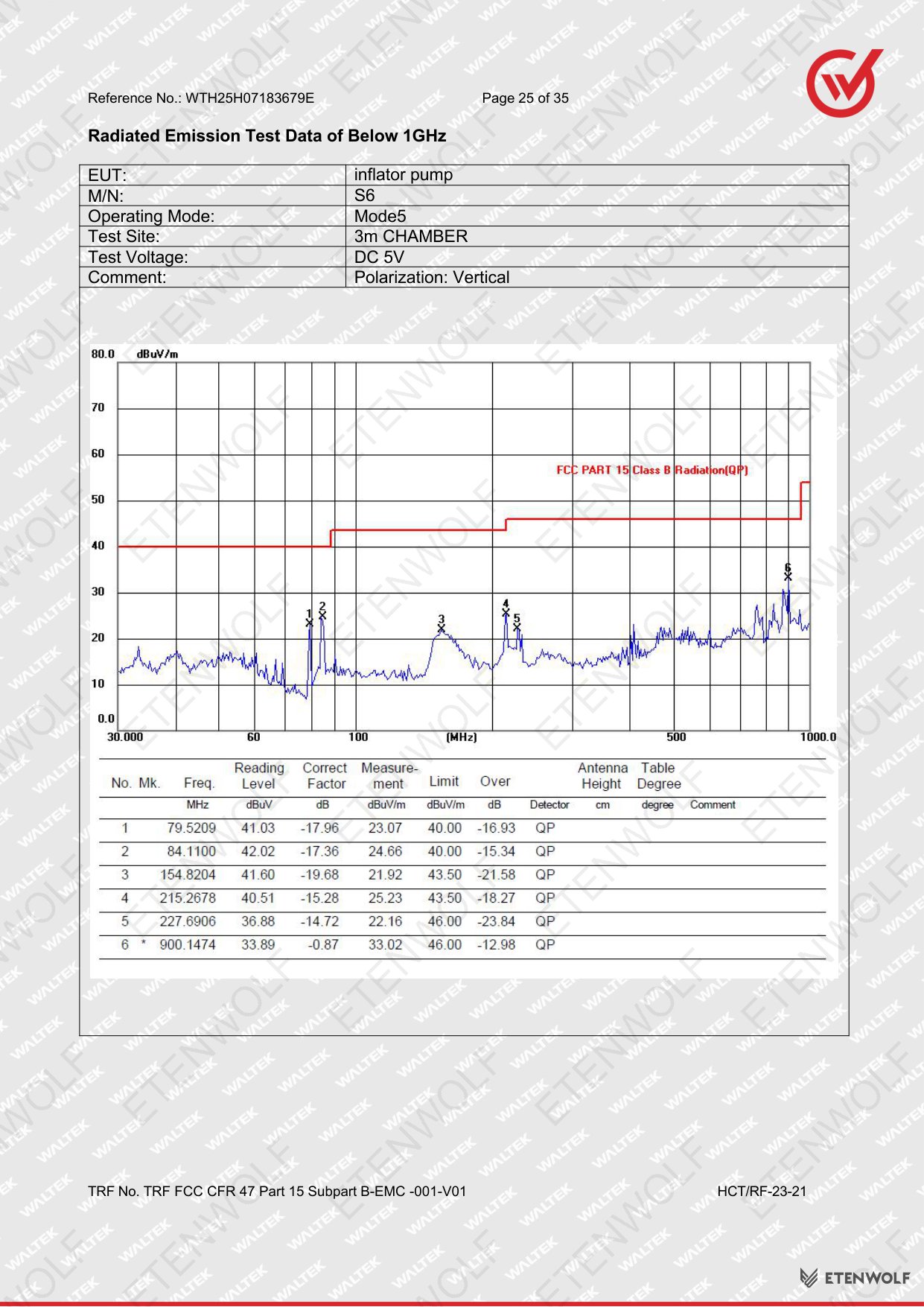
Task: Click the 'Test Voltage:' label
Action: pyautogui.click(x=138, y=258)
